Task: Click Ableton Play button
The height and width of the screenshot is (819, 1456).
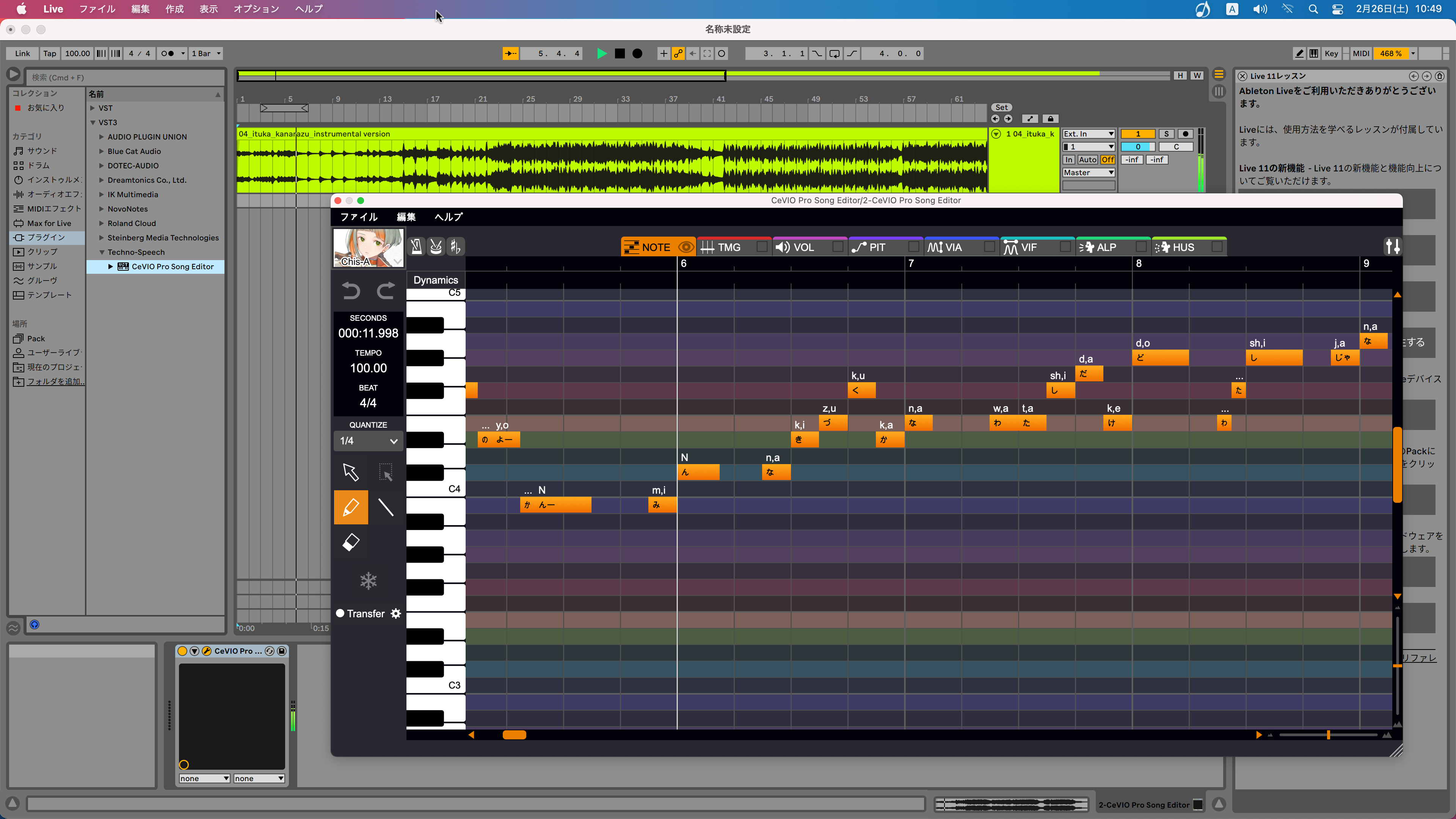Action: pos(602,53)
